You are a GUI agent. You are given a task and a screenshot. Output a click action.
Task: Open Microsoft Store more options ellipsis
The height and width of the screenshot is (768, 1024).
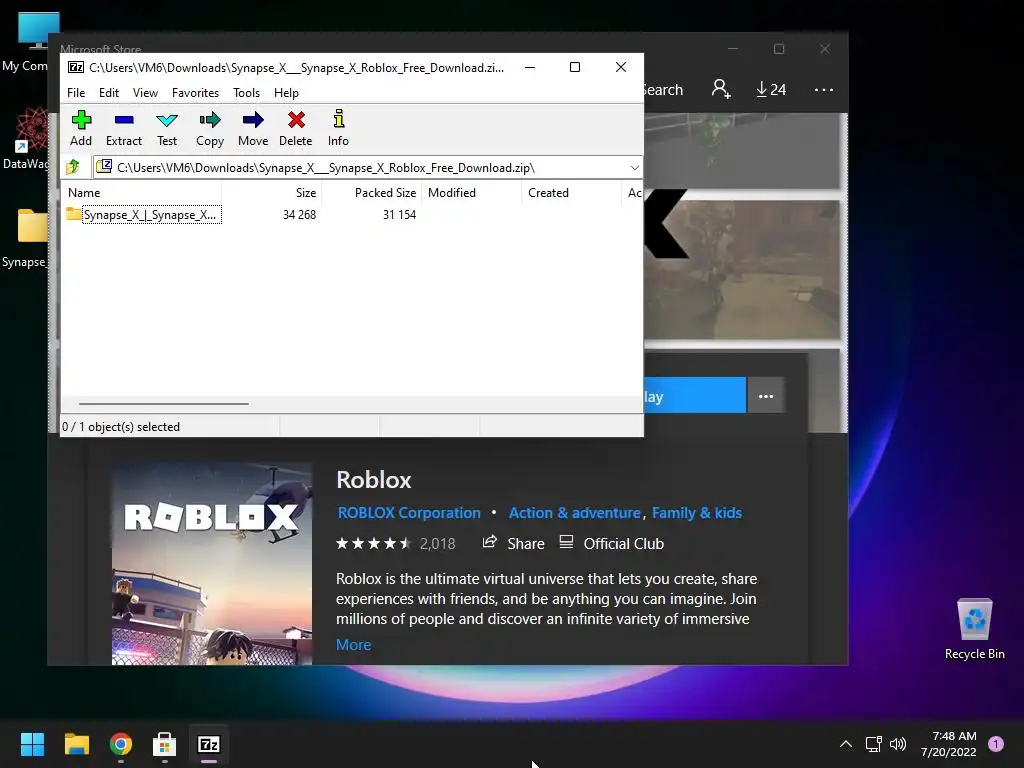pos(824,89)
